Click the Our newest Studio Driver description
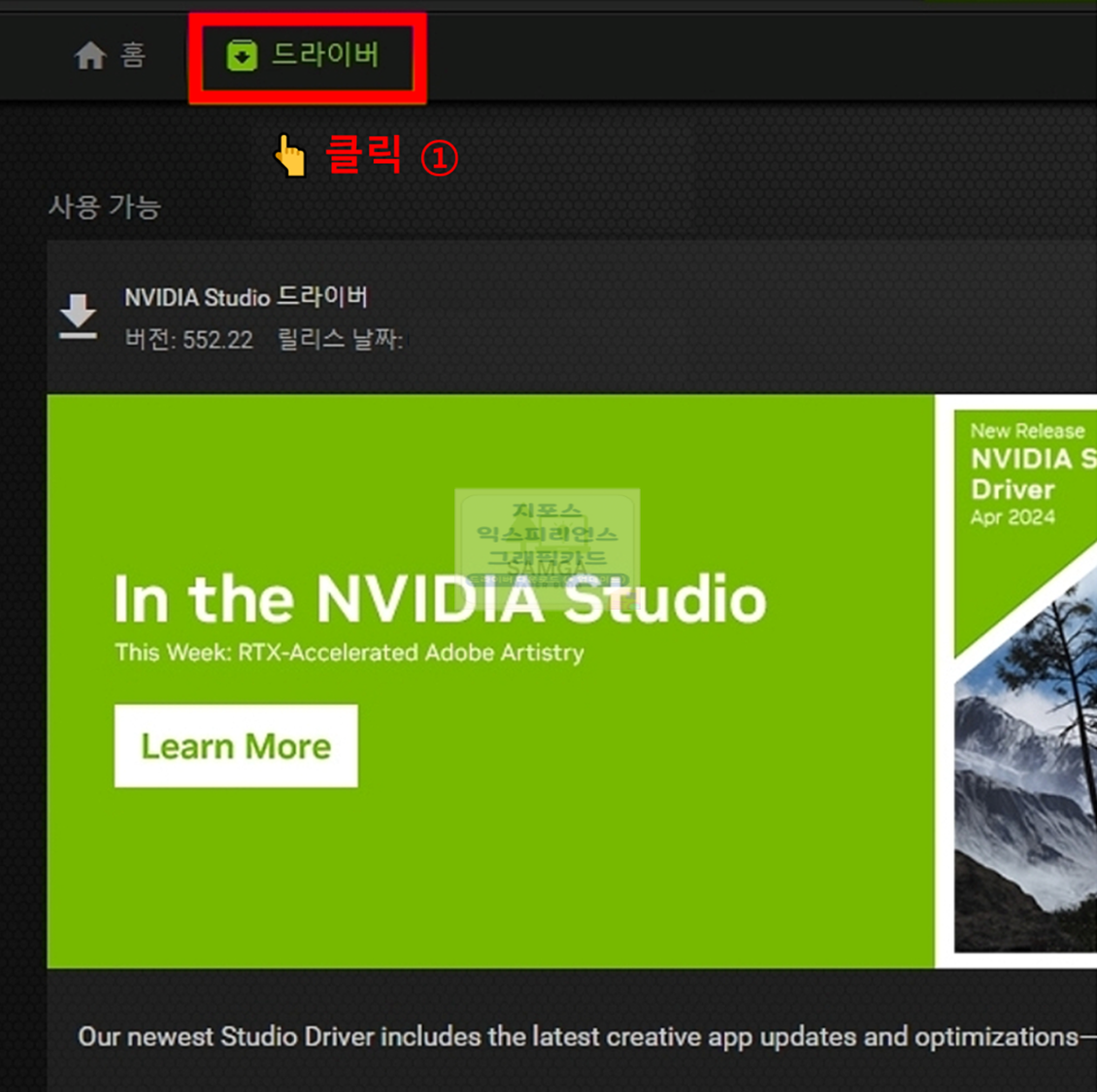 click(x=587, y=1037)
